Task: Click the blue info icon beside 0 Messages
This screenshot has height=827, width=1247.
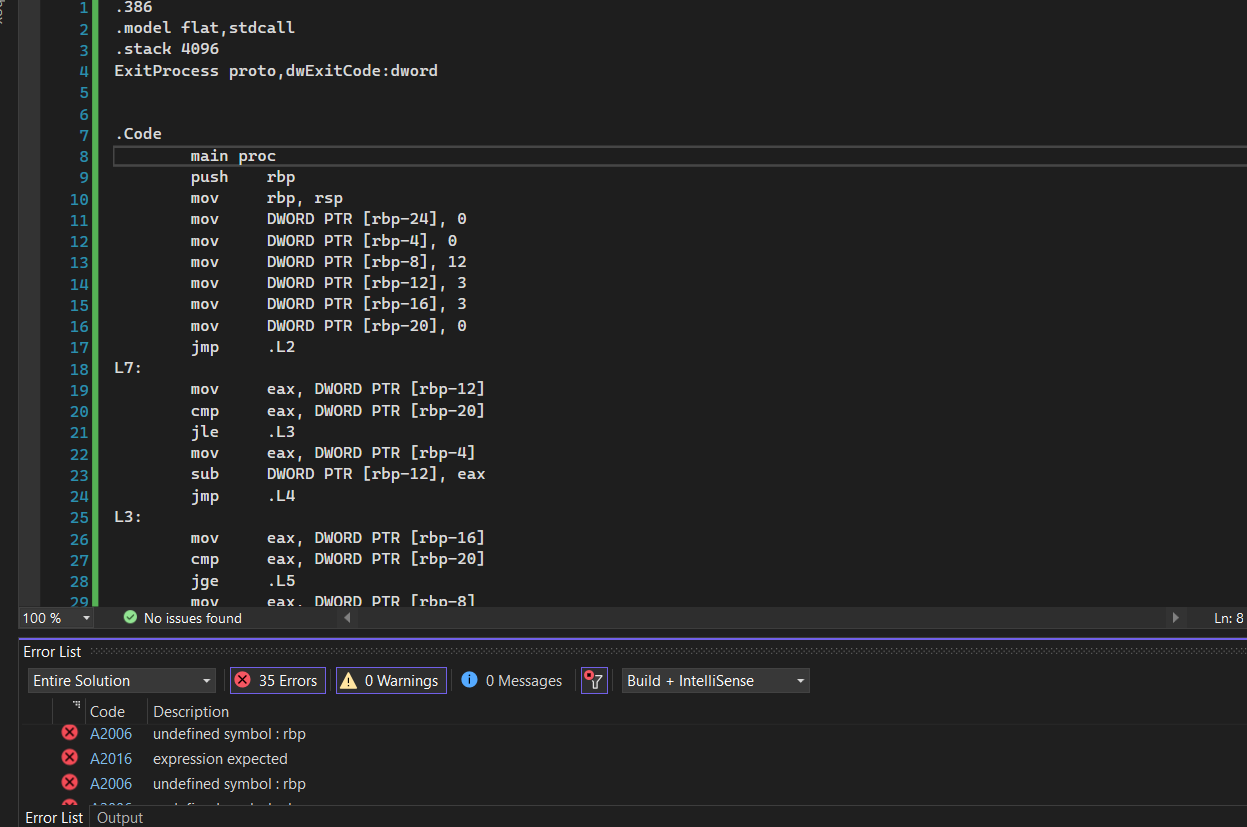Action: coord(470,680)
